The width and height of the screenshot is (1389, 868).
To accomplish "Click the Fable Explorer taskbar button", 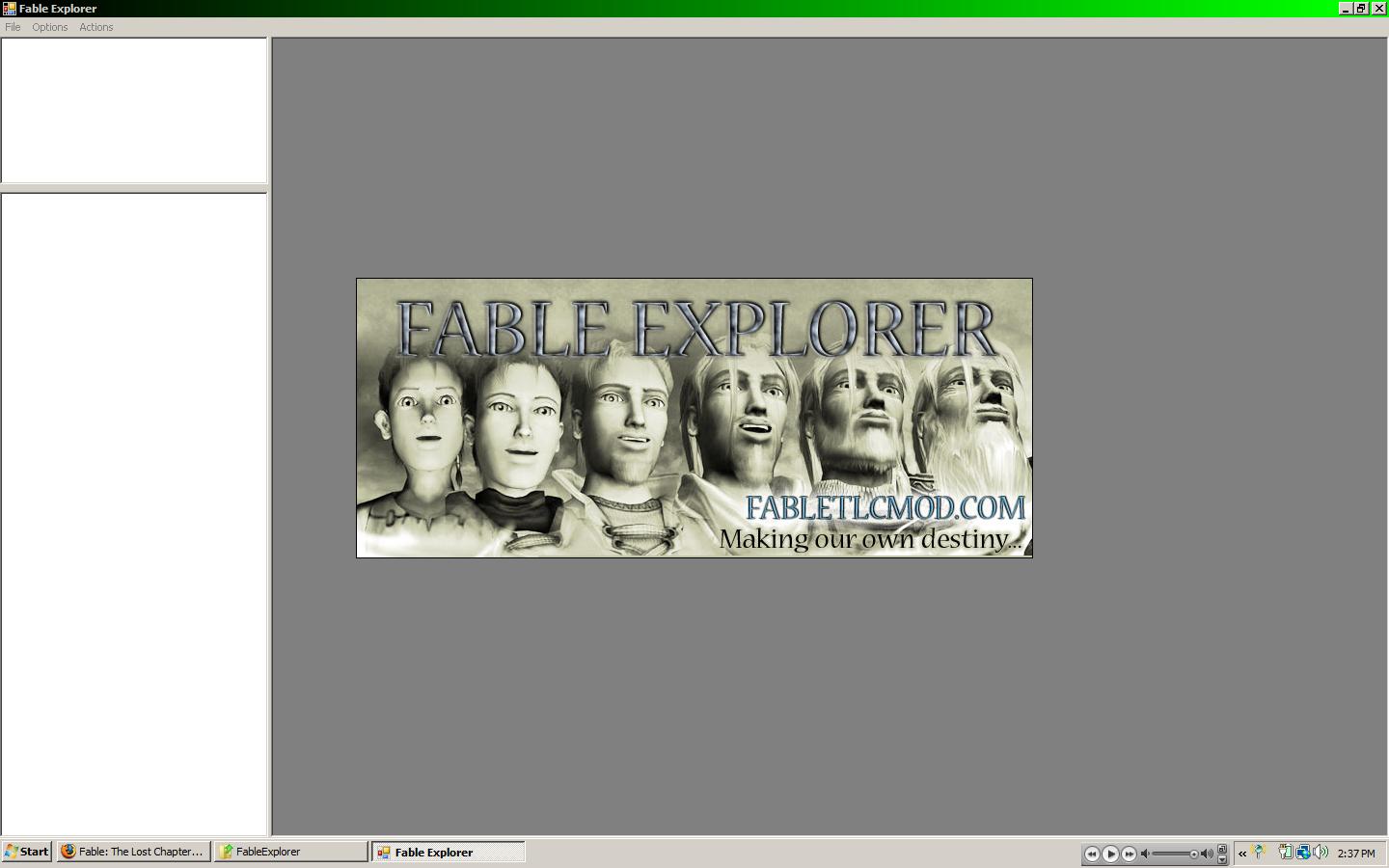I will tap(449, 852).
